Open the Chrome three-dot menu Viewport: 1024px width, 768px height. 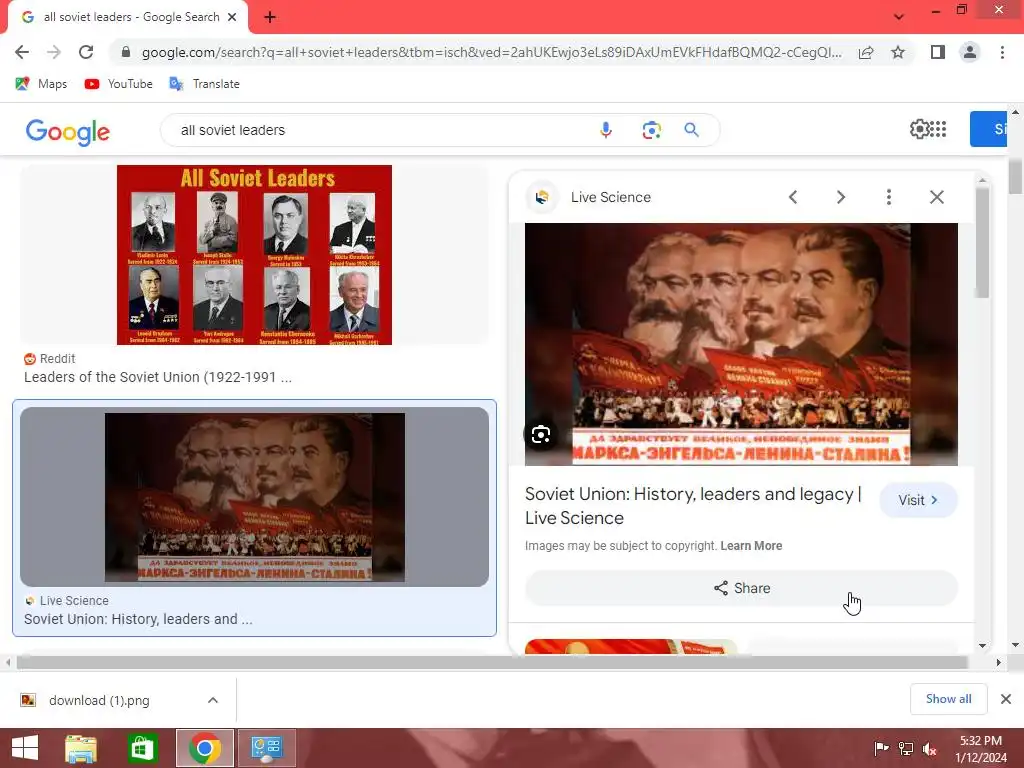pos(1002,52)
